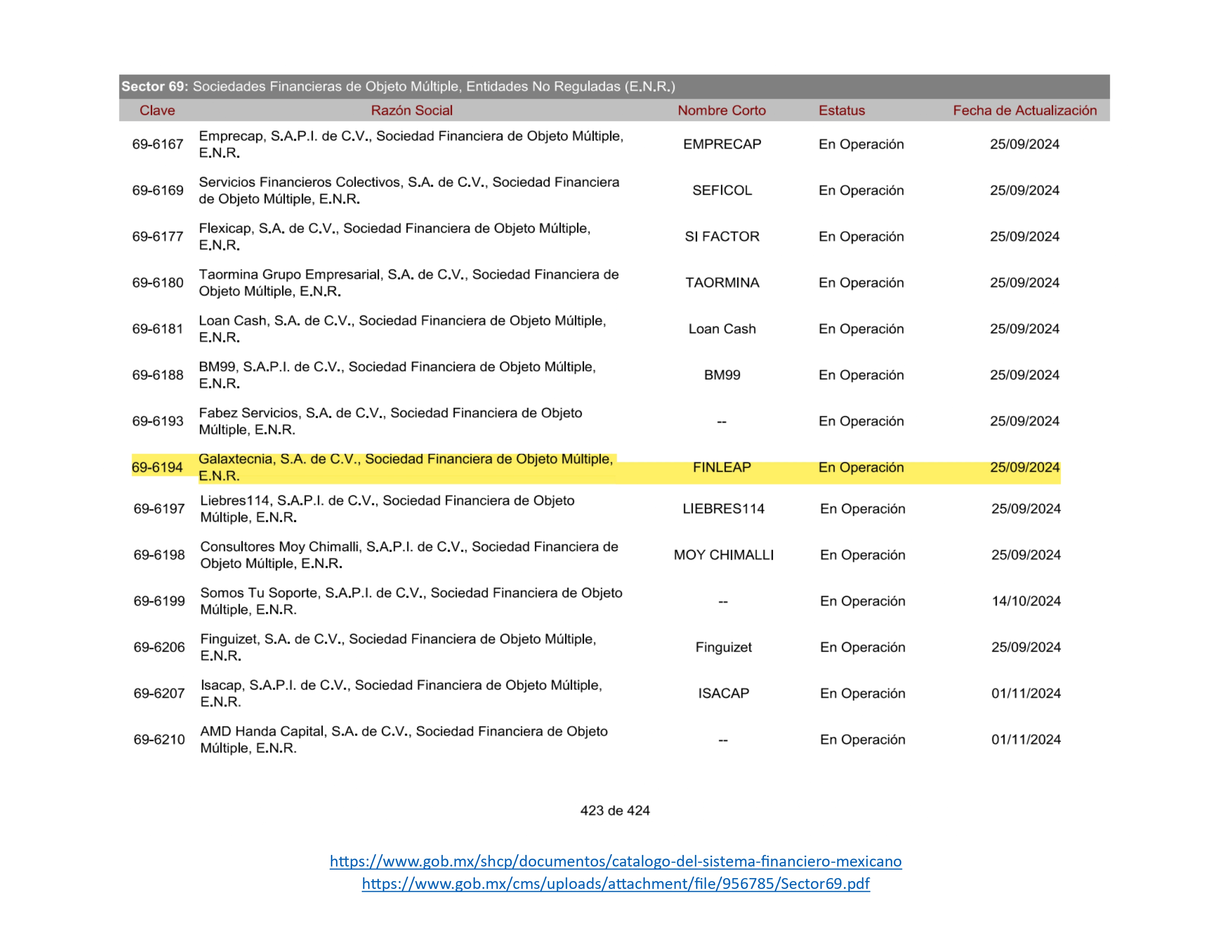Select clave 69-6188
Screen dimensions: 1232x952
tap(158, 376)
